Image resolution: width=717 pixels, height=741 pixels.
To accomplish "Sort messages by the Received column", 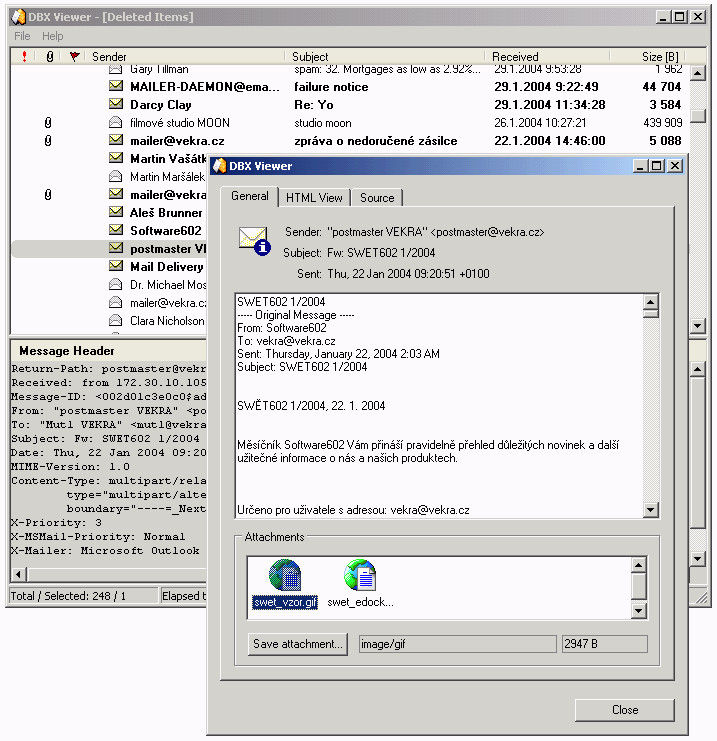I will [547, 57].
